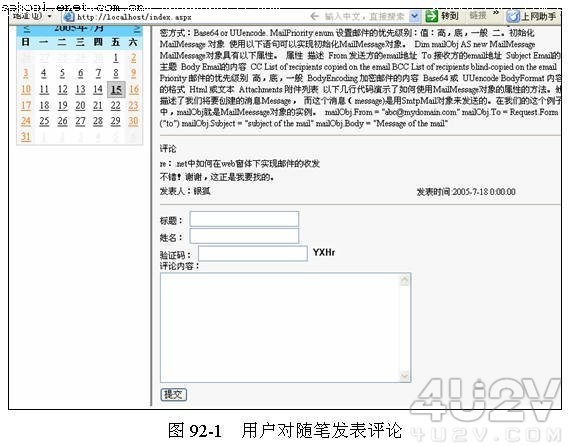The height and width of the screenshot is (446, 572).
Task: Click the 转到 label
Action: 449,16
